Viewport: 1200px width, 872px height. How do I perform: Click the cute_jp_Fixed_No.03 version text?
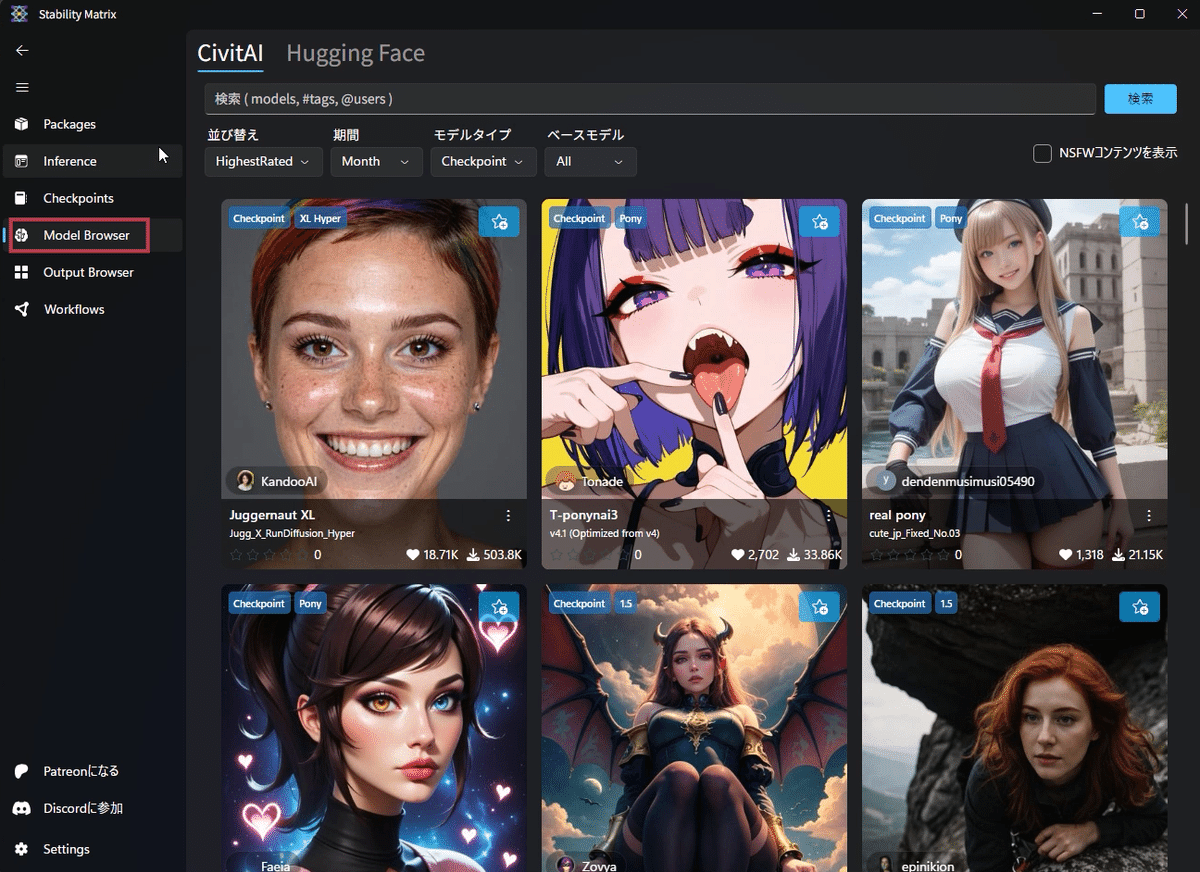(x=914, y=533)
